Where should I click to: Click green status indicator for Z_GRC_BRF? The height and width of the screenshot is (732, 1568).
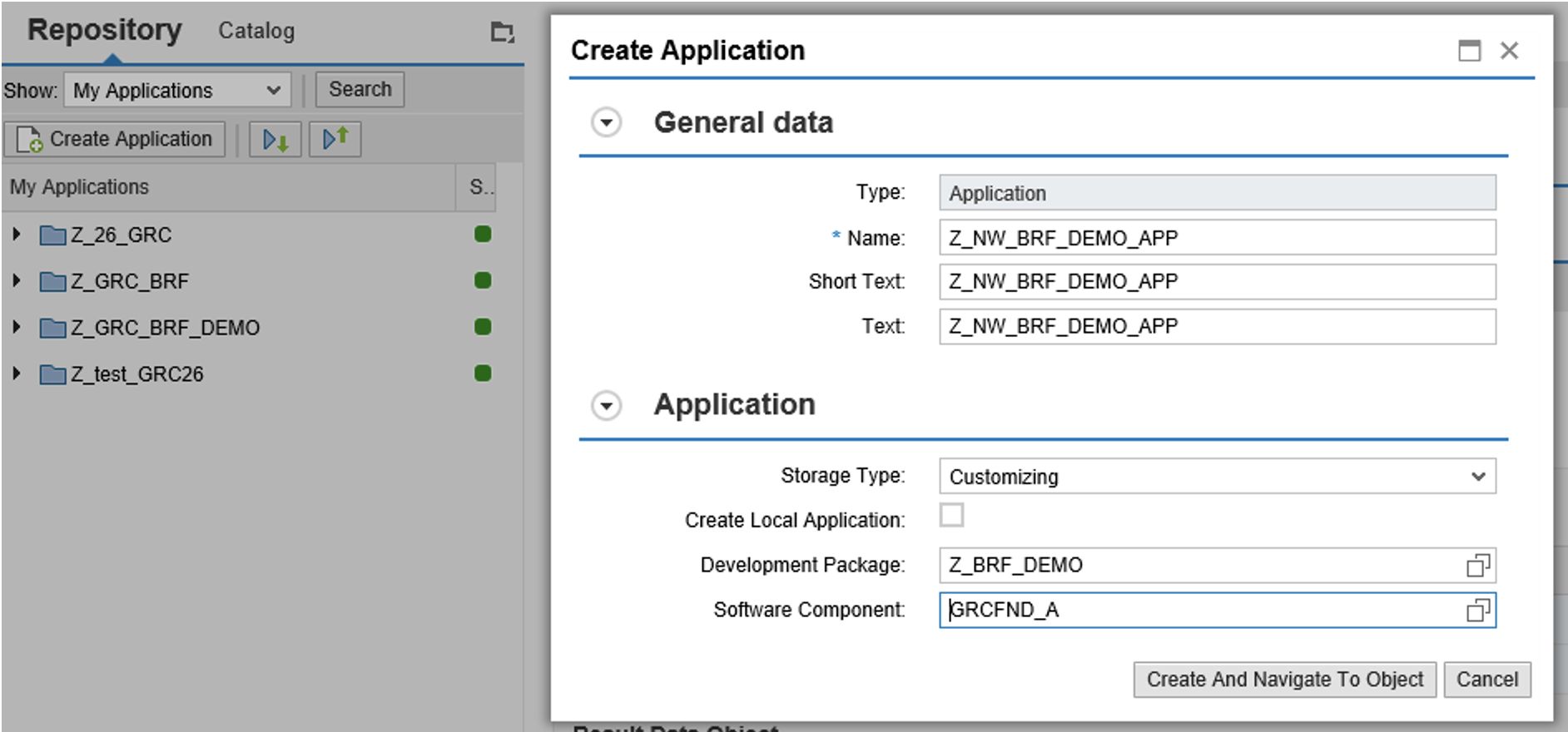(x=483, y=280)
